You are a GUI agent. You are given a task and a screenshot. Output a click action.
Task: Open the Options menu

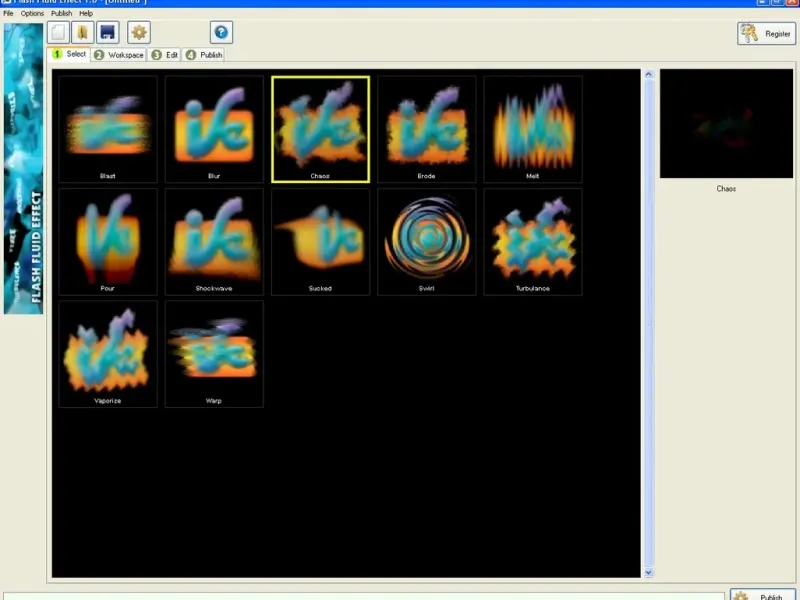pos(32,13)
